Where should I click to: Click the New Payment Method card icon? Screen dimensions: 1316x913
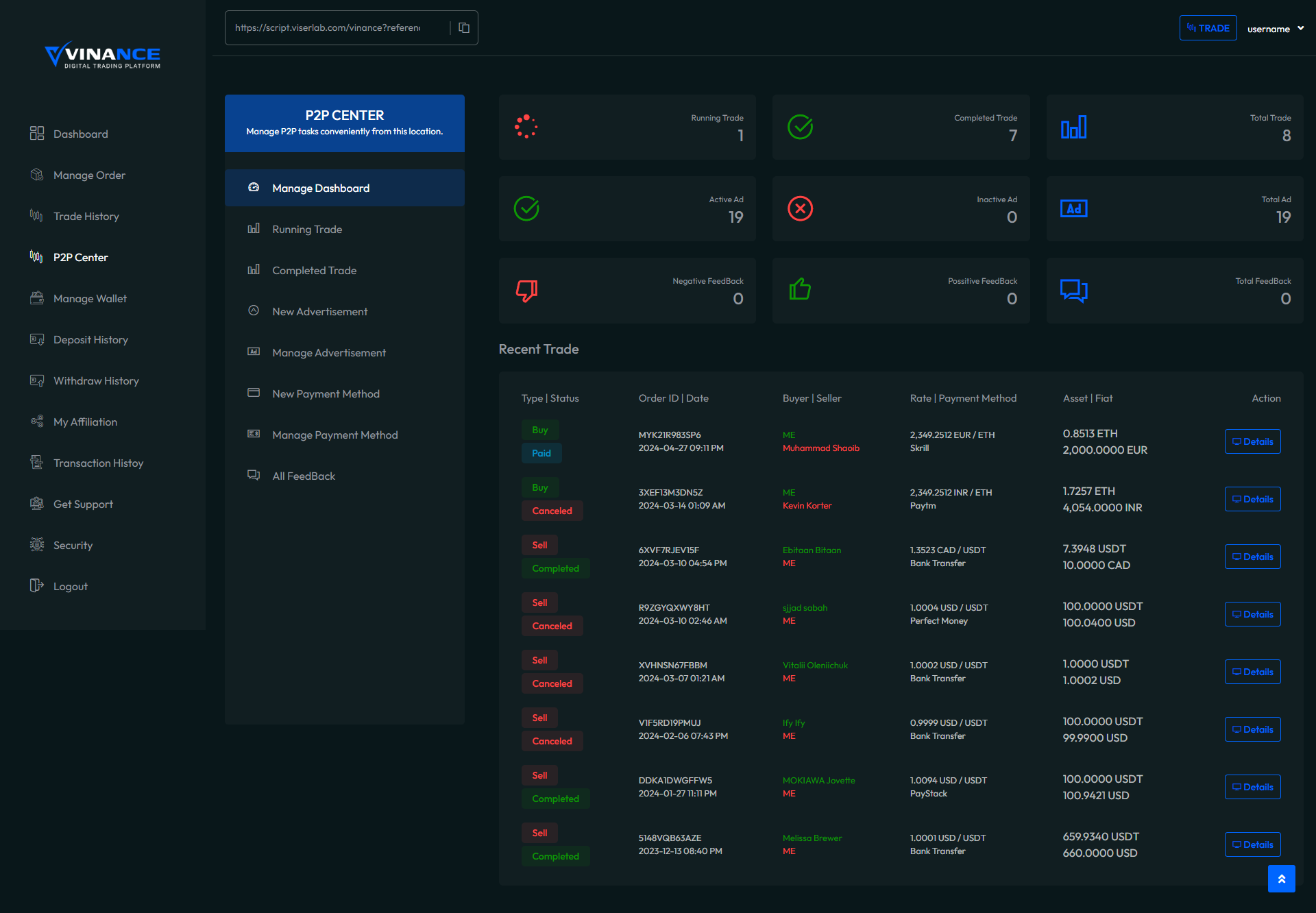click(x=254, y=393)
